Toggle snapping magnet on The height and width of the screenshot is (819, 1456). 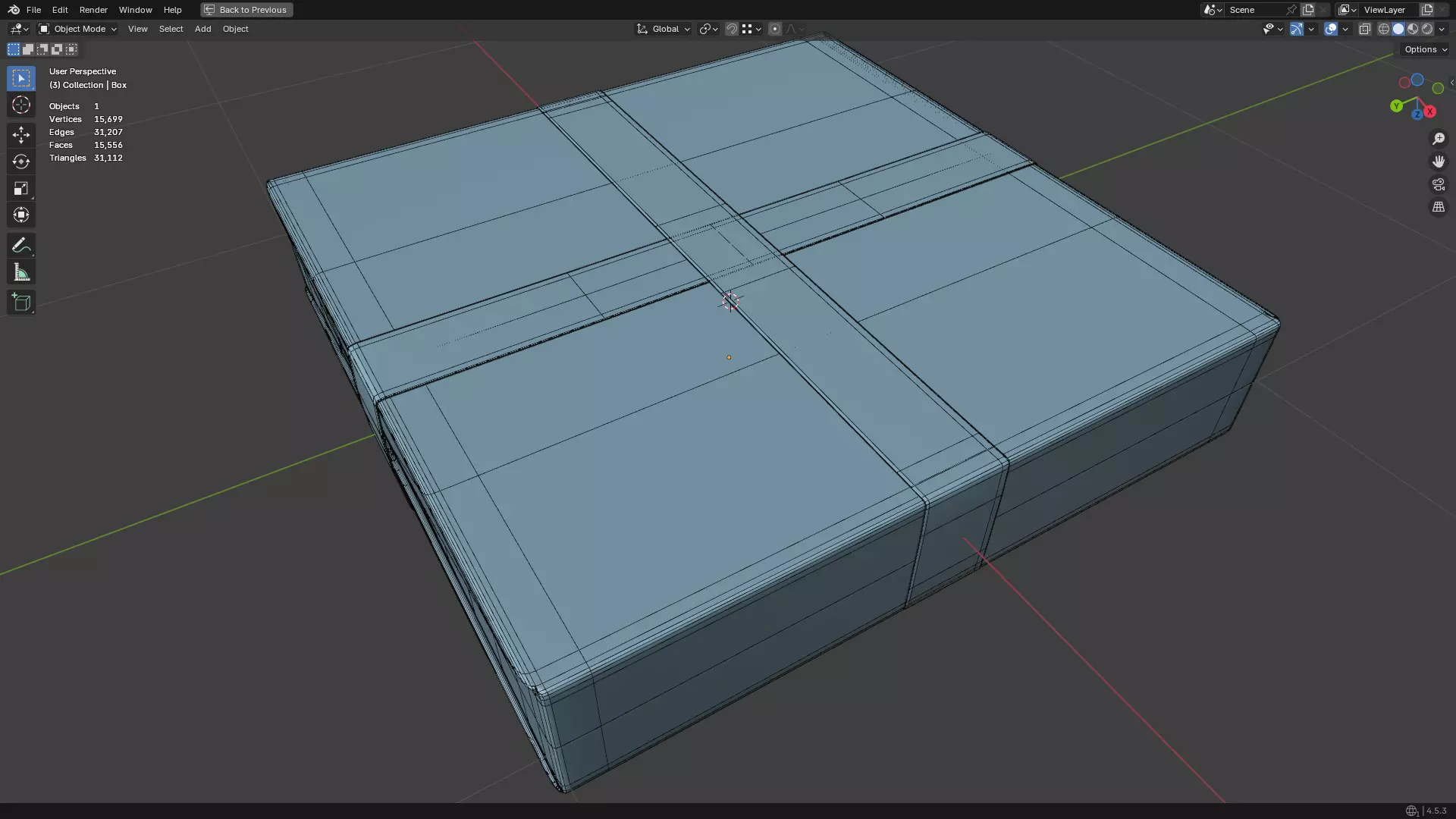click(x=731, y=29)
